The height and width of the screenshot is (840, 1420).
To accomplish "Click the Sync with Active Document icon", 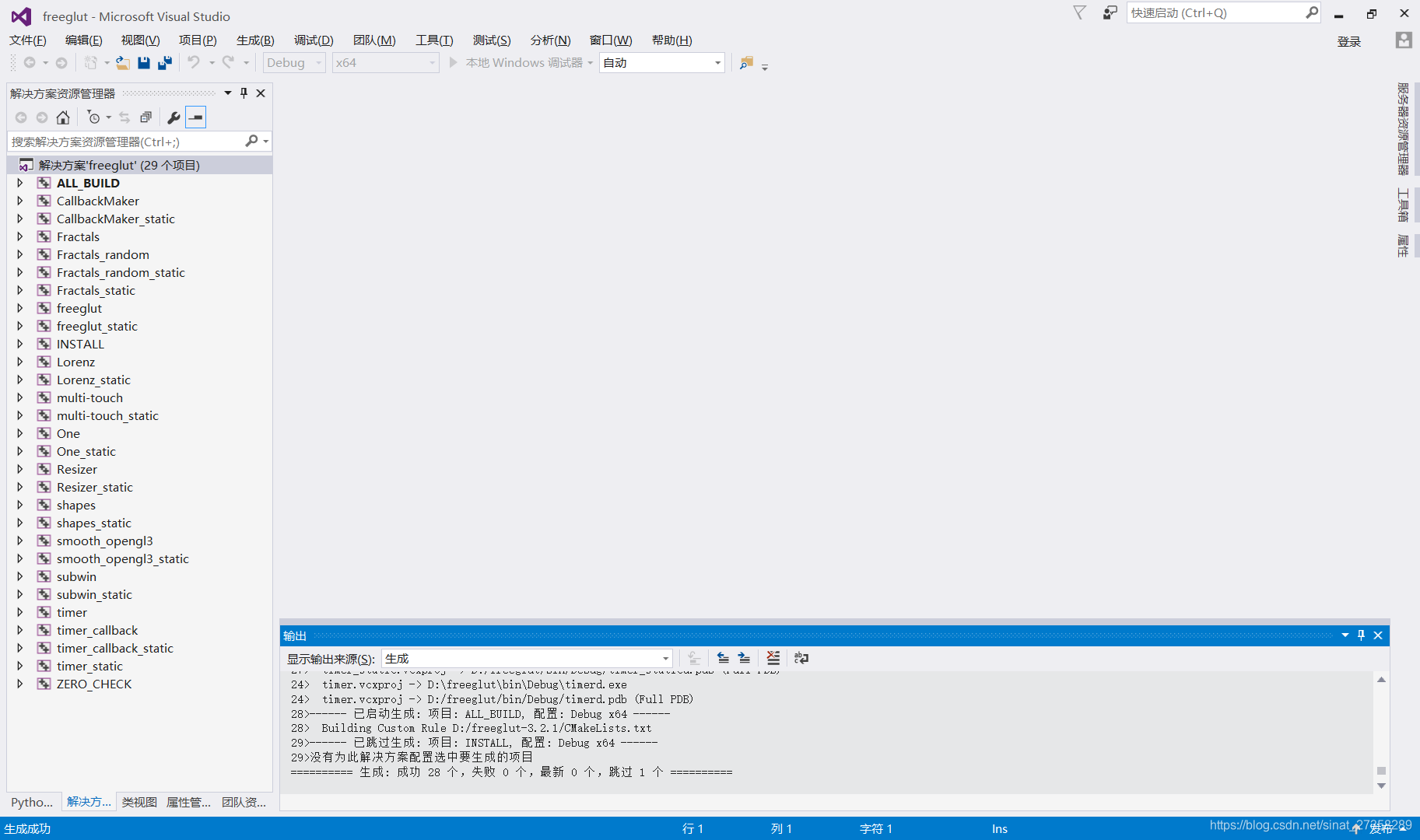I will pyautogui.click(x=124, y=117).
